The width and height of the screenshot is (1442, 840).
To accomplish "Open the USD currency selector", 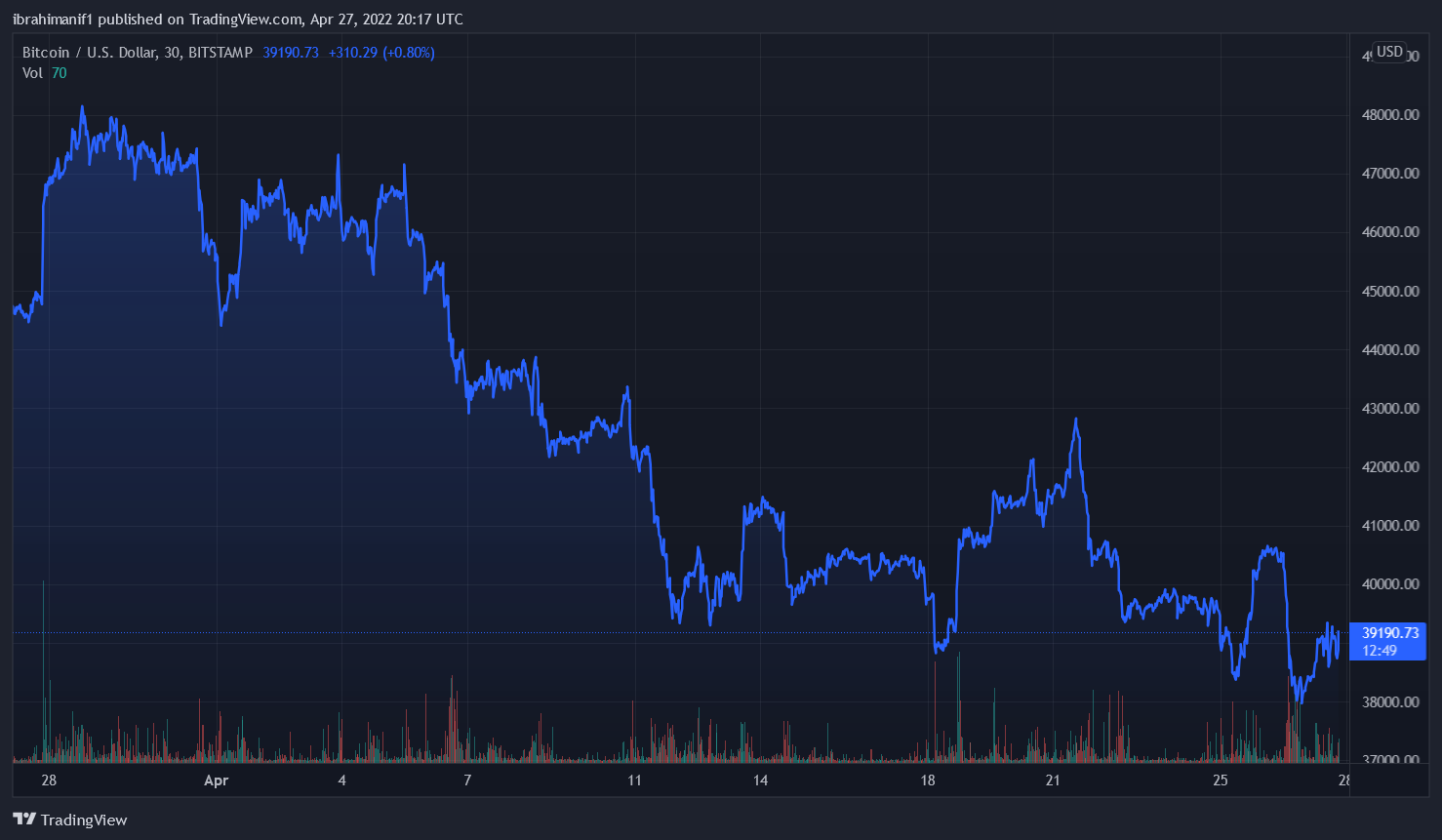I will tap(1389, 52).
